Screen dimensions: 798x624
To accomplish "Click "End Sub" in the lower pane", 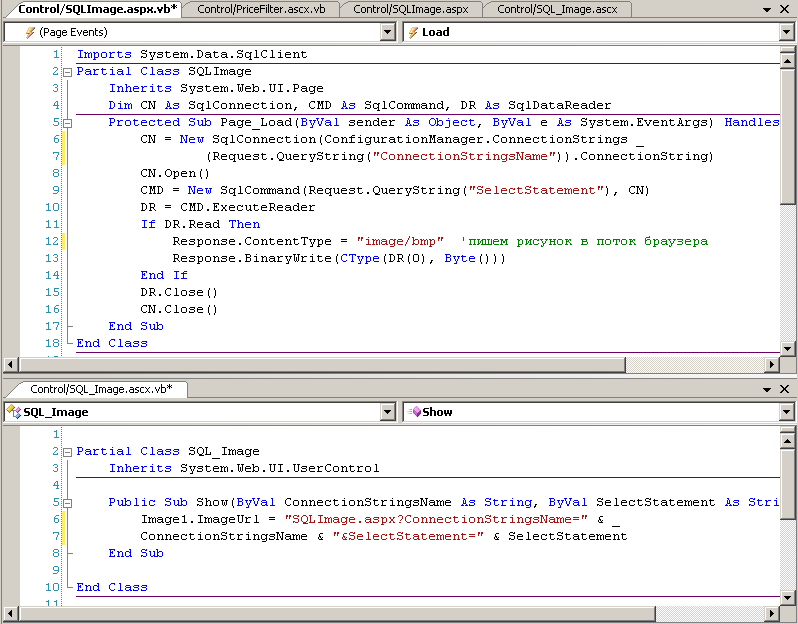I will click(x=136, y=553).
